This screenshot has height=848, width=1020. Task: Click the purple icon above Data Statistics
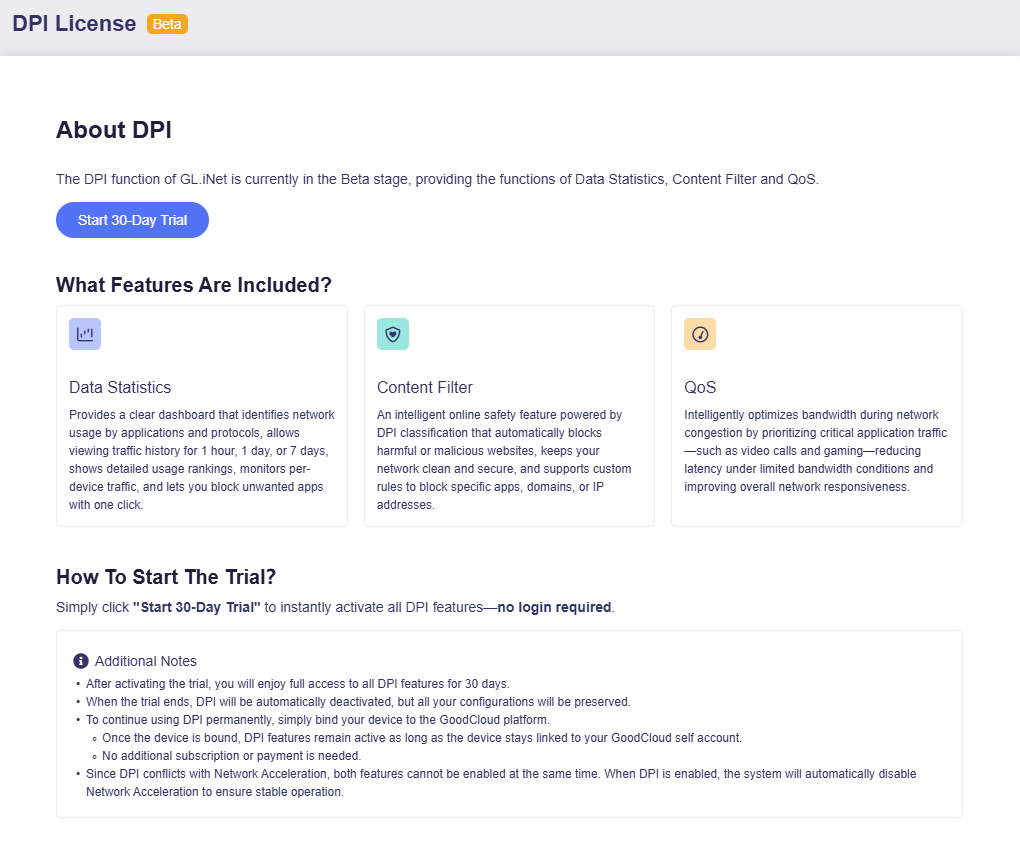click(x=85, y=334)
